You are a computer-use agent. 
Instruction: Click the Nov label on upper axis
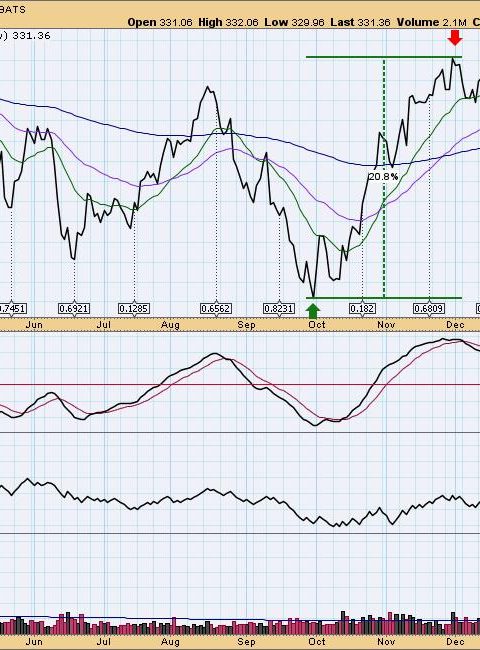[386, 325]
